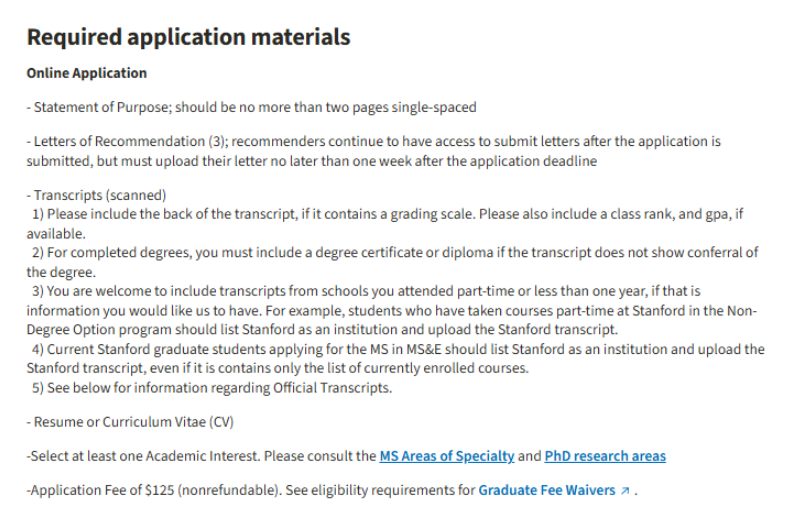
Task: Click item 2 about completed degrees
Action: 392,262
